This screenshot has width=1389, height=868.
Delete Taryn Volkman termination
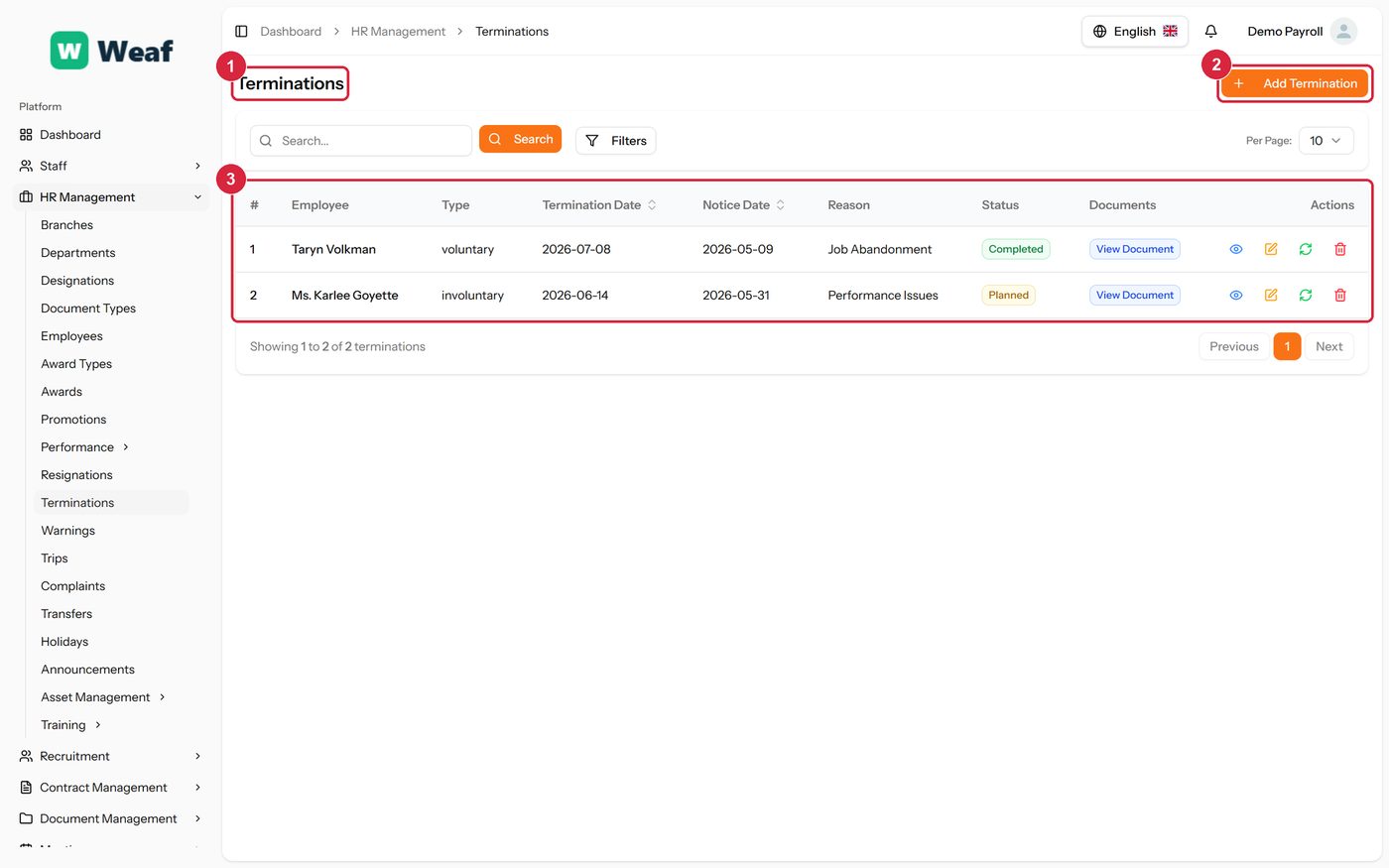[x=1340, y=249]
